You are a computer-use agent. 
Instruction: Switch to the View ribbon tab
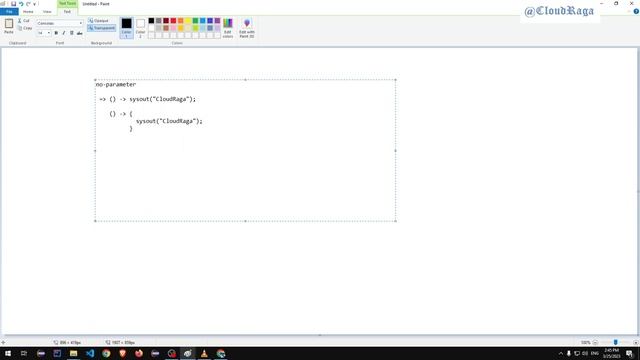coord(47,12)
